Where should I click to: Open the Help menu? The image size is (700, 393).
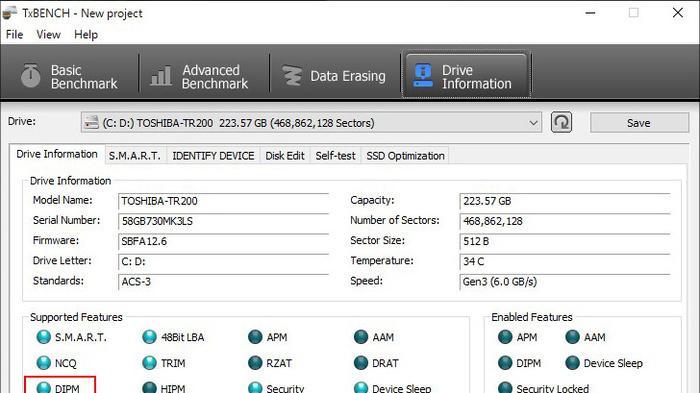coord(86,34)
